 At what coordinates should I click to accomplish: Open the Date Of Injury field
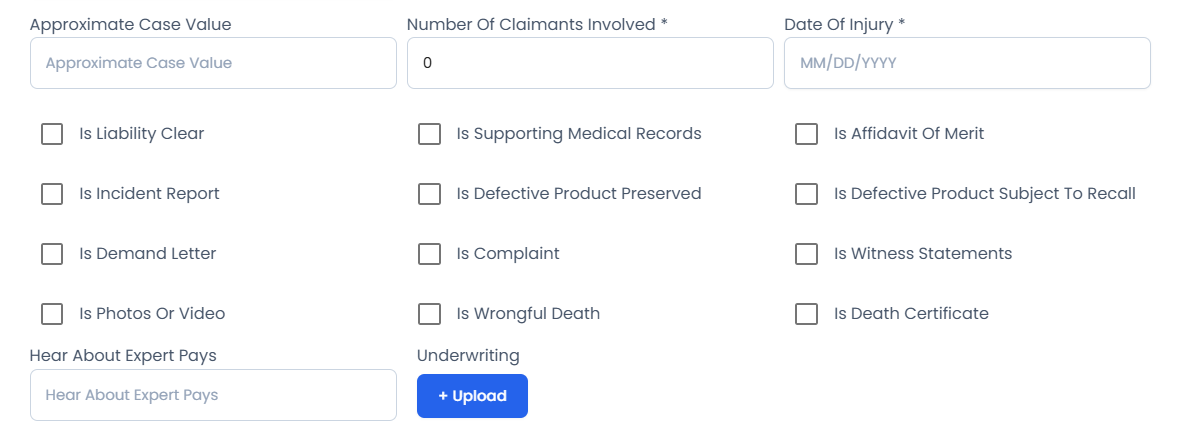click(x=967, y=63)
